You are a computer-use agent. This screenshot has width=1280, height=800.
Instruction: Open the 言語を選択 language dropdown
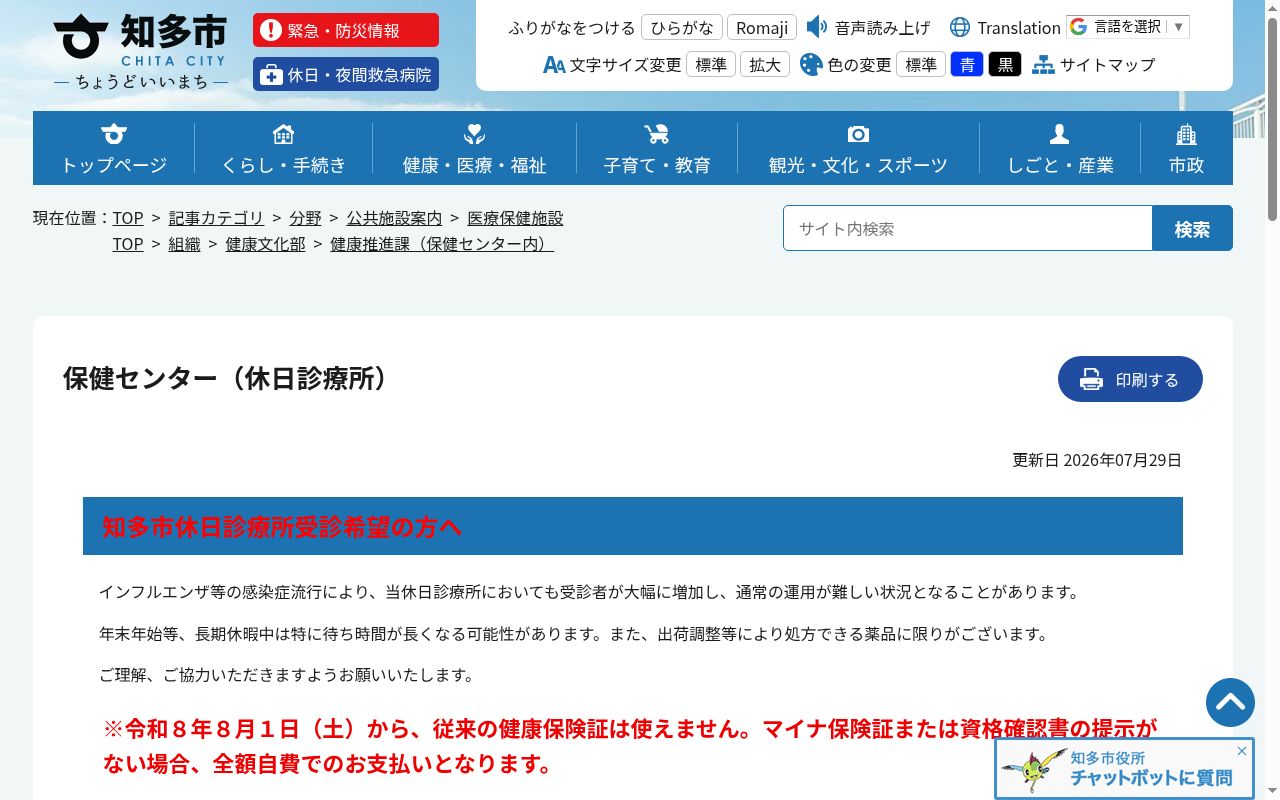pos(1128,27)
